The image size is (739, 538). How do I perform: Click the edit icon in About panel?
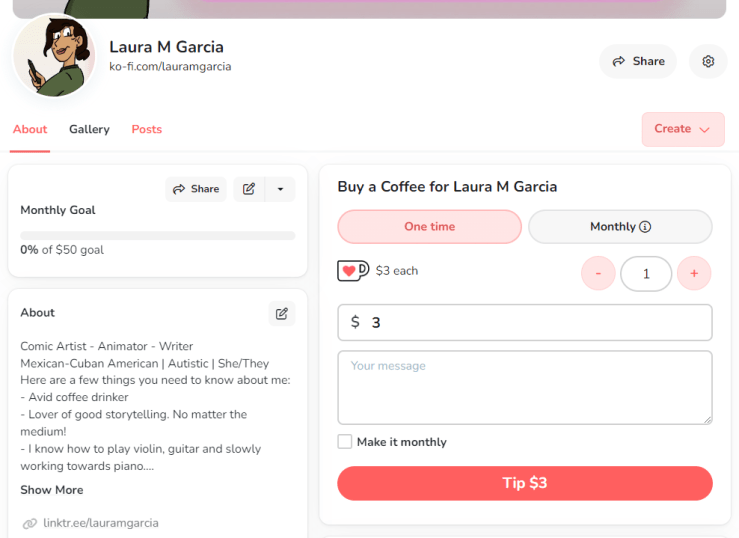[282, 313]
